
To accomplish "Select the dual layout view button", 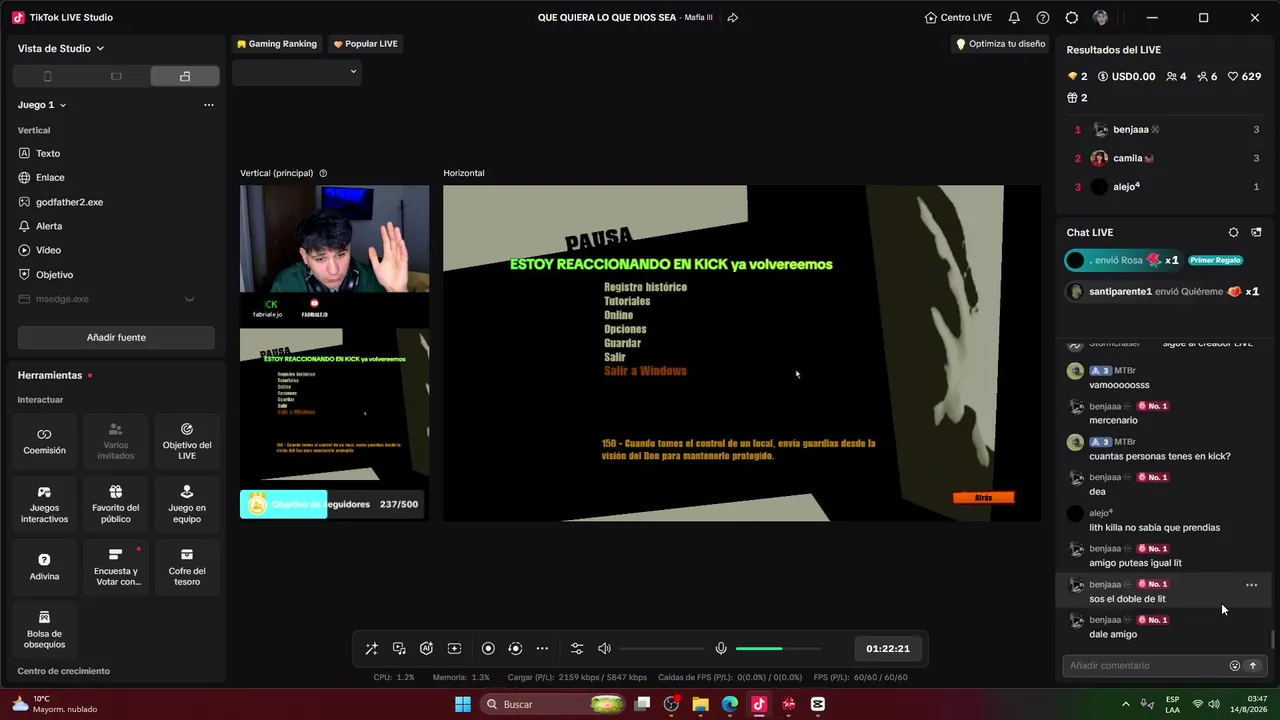I will [185, 77].
